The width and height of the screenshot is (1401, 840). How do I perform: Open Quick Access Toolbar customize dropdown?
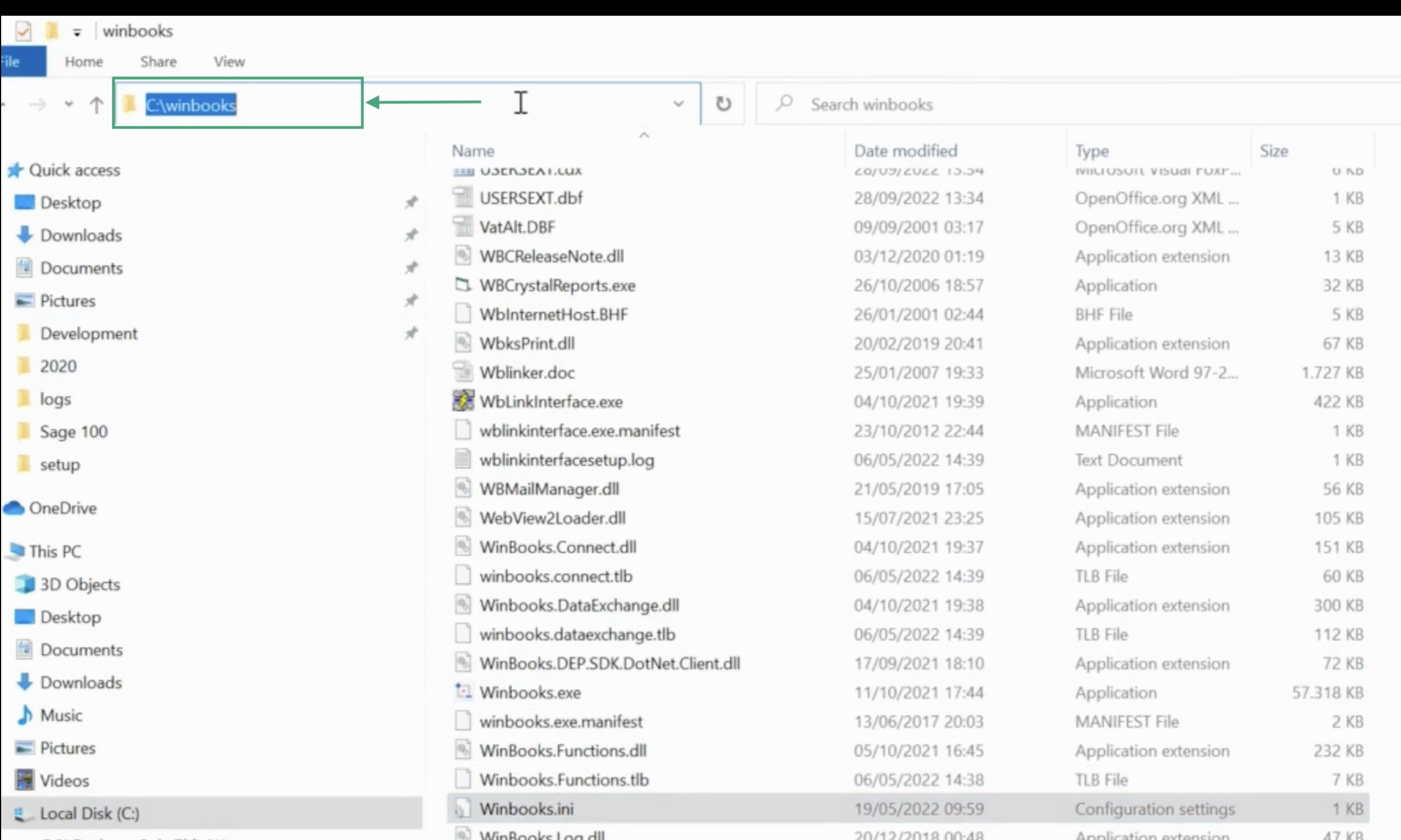(77, 32)
